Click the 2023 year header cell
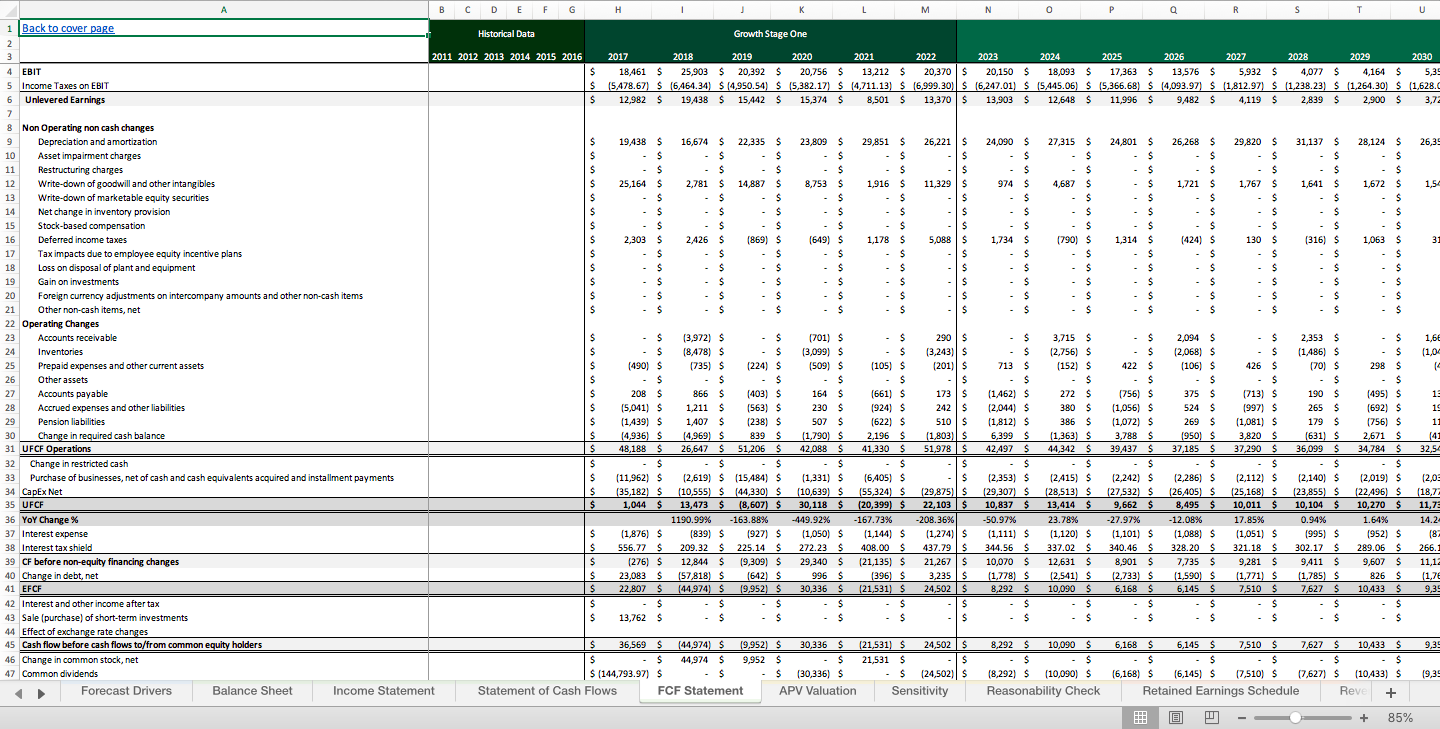Viewport: 1440px width, 729px height. point(988,57)
